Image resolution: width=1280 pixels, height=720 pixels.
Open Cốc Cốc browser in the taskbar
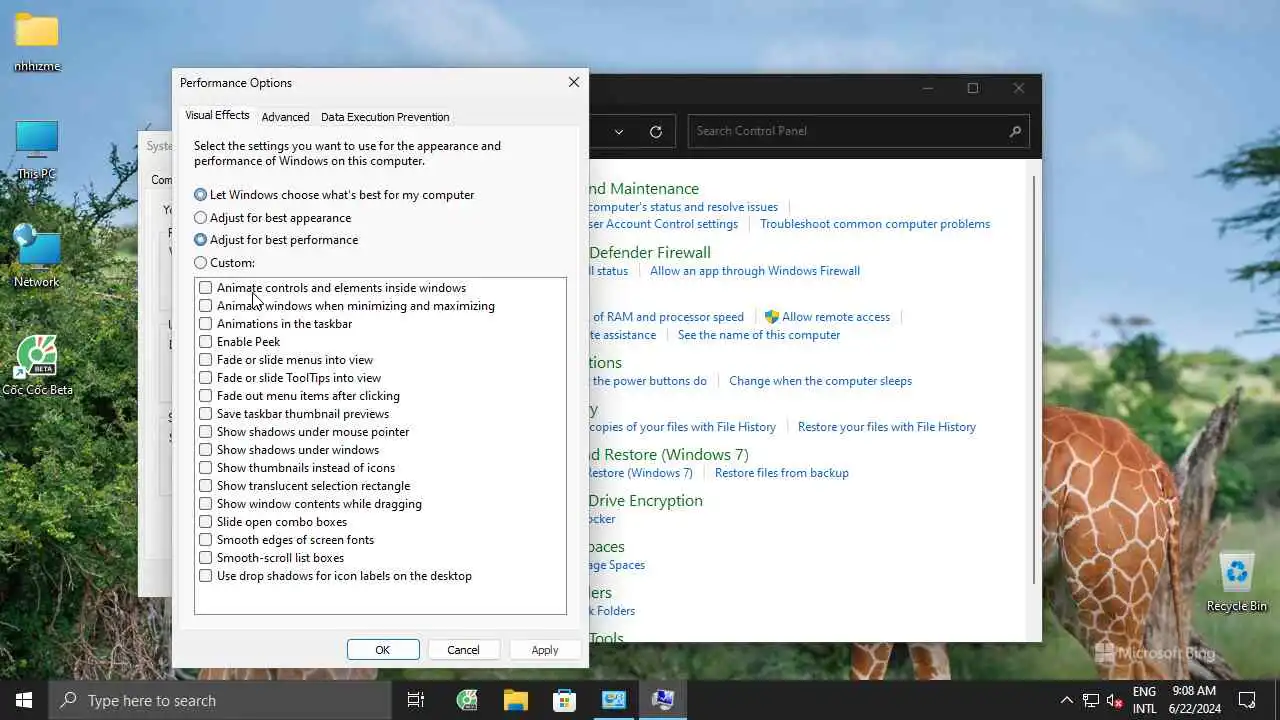pos(467,700)
